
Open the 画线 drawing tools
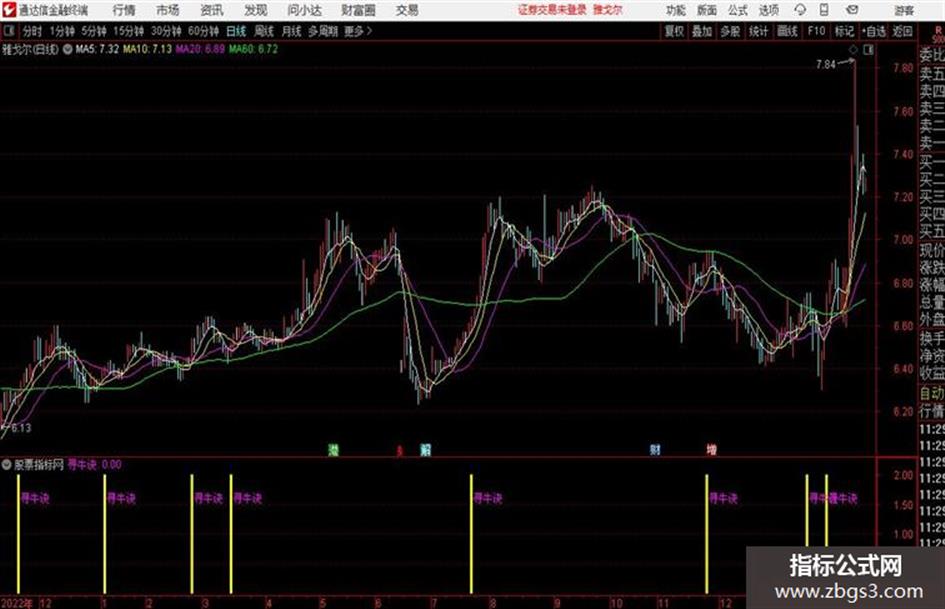[787, 31]
